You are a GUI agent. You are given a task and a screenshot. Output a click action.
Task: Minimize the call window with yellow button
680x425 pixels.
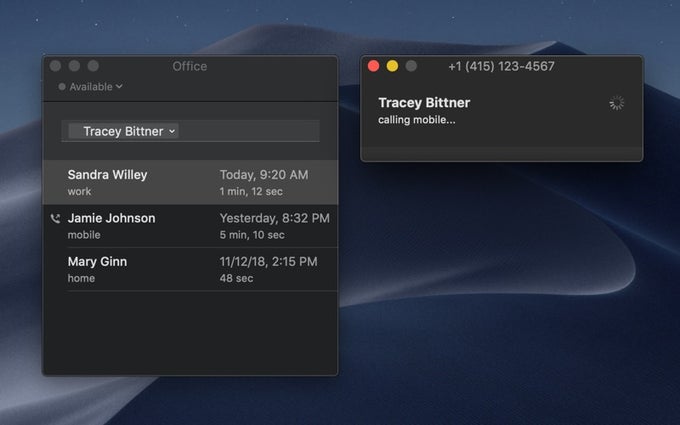point(392,66)
